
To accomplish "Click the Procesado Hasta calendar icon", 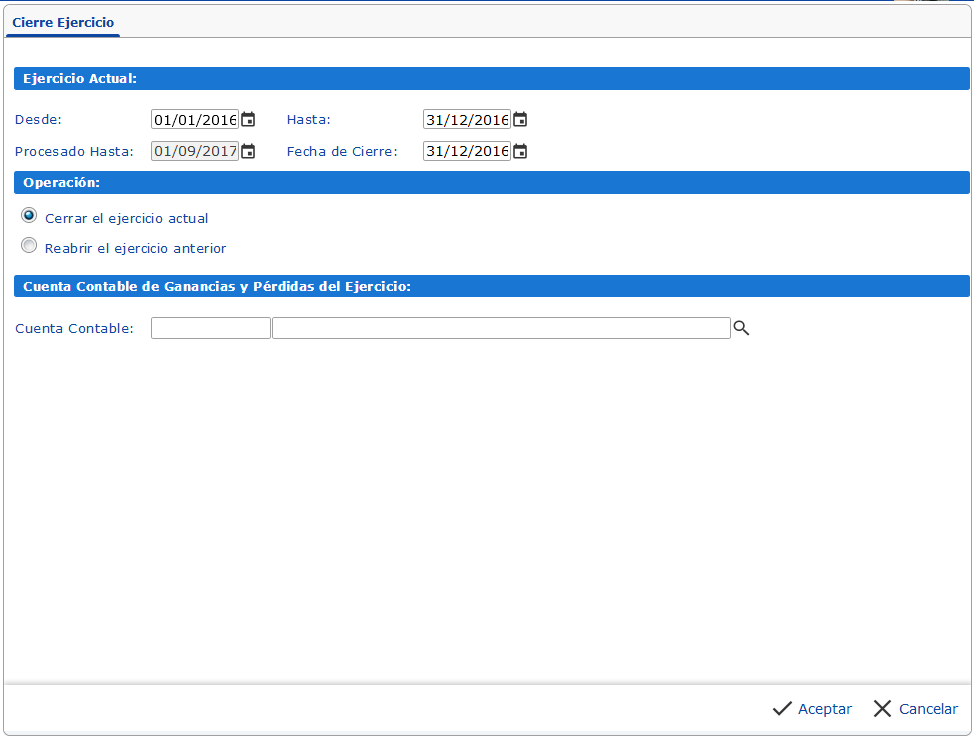I will point(248,152).
